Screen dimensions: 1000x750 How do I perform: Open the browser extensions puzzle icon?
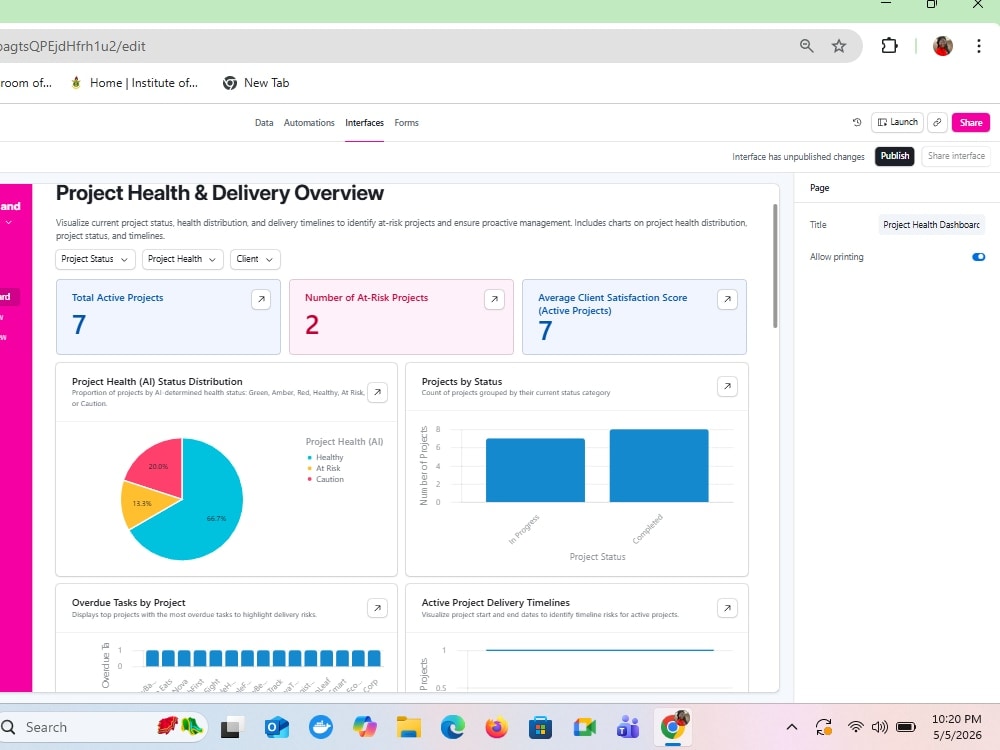point(889,46)
